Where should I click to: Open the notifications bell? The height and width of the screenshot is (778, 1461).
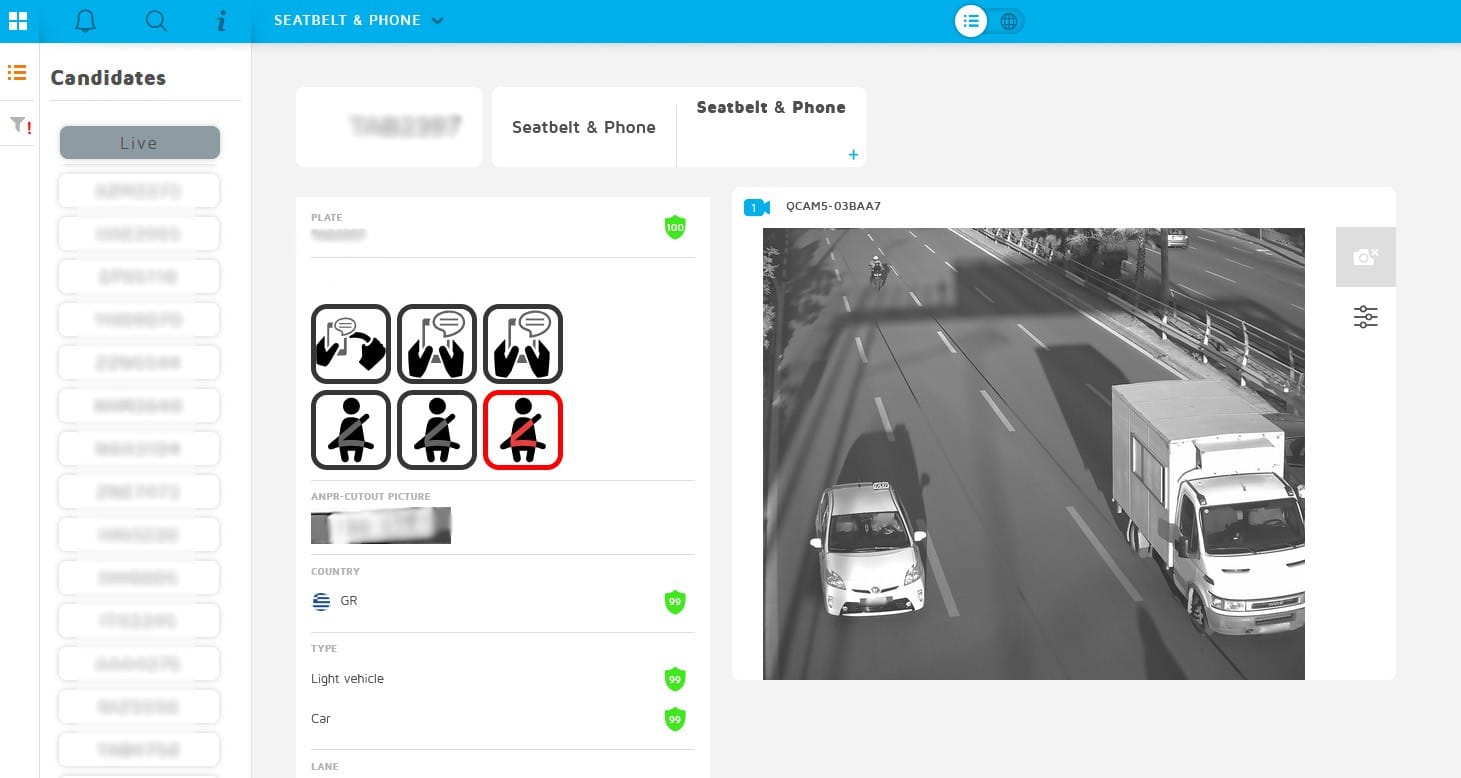[85, 20]
